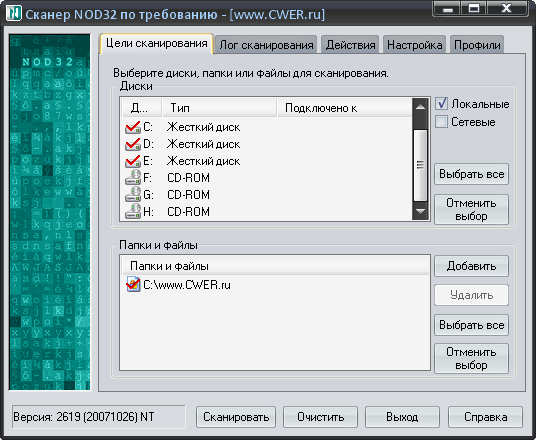The height and width of the screenshot is (440, 536).
Task: Select the C:\www.CWER.ru entry text
Action: point(187,285)
